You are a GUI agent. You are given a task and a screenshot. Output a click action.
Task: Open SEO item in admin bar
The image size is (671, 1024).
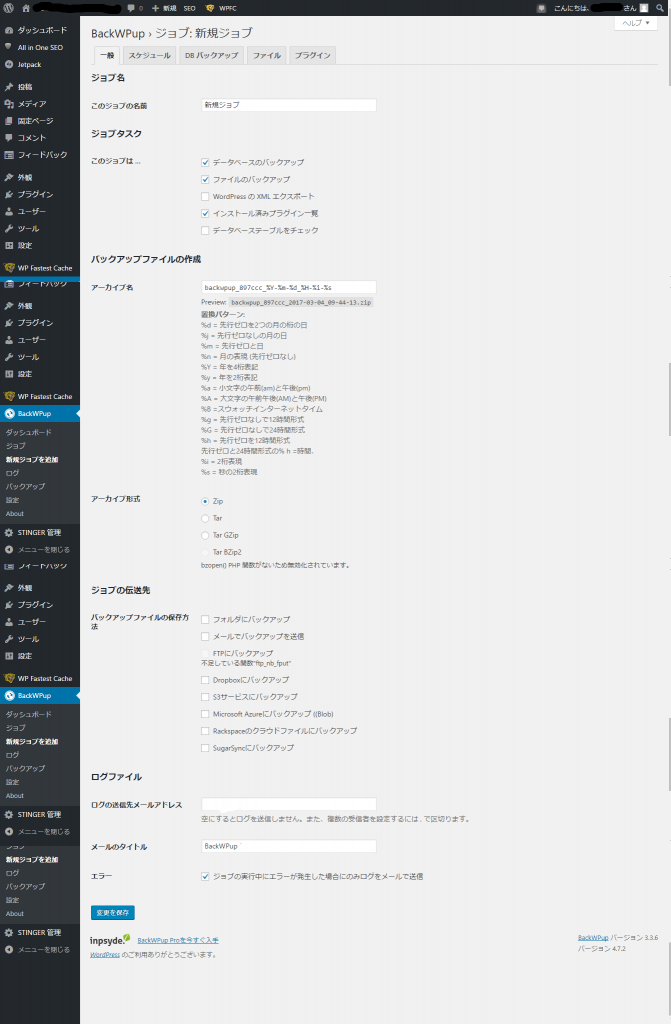tap(189, 8)
